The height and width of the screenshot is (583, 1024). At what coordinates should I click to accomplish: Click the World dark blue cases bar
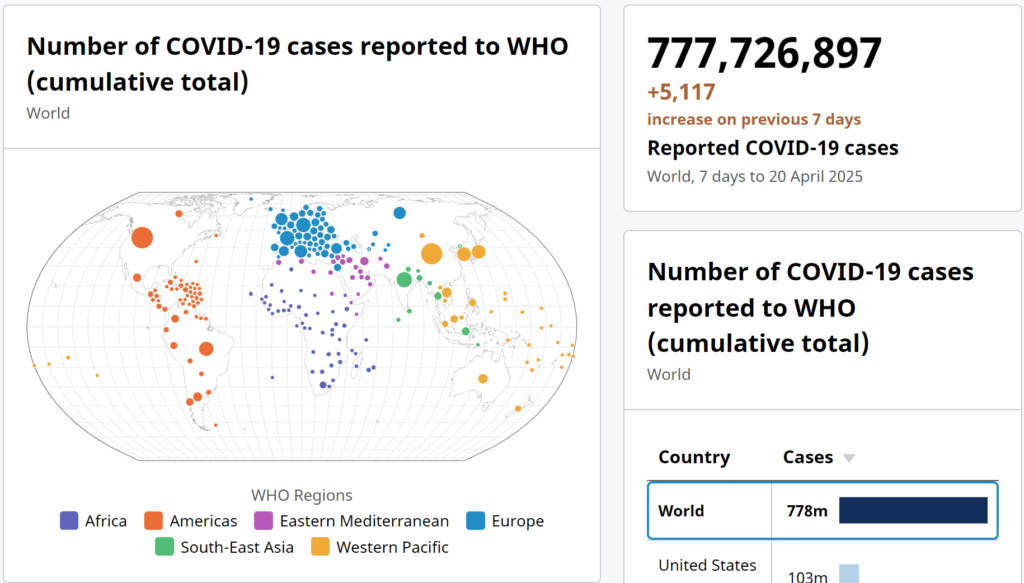913,511
